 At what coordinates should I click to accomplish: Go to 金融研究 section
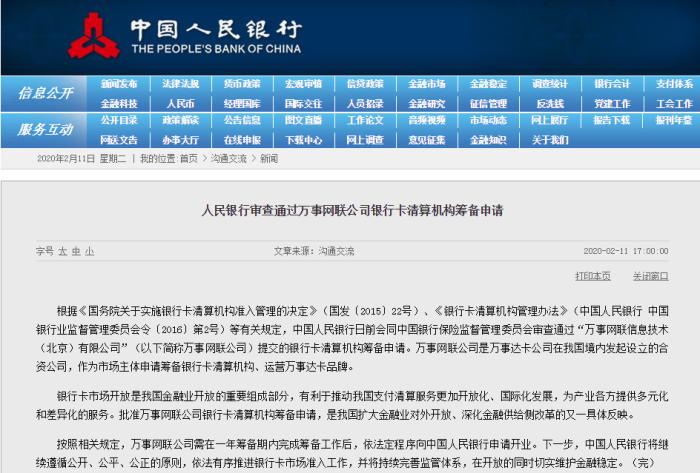[427, 104]
